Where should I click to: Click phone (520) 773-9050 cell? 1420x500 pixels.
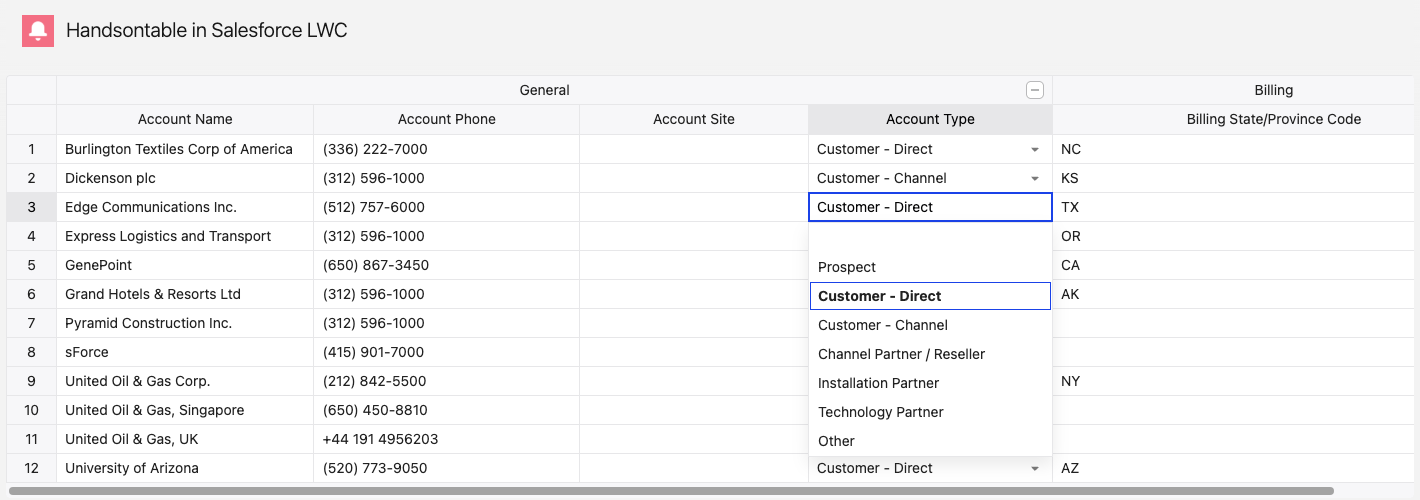[447, 468]
